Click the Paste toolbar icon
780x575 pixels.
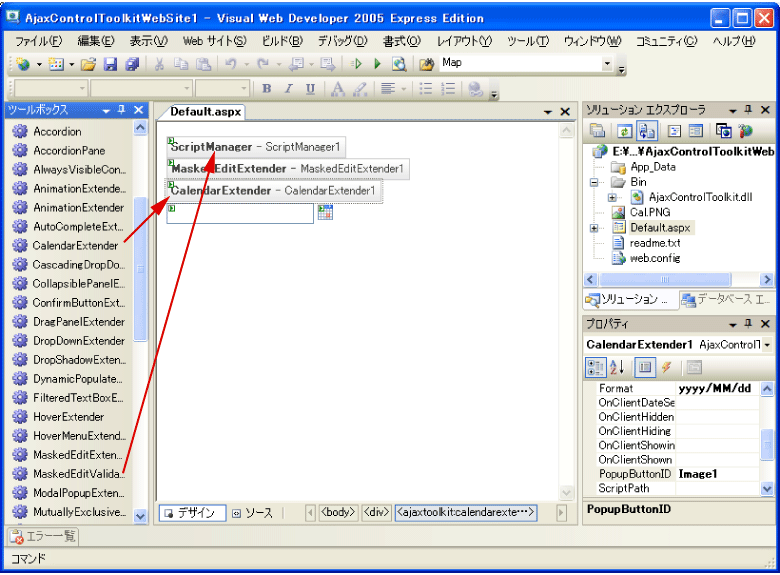(x=203, y=64)
